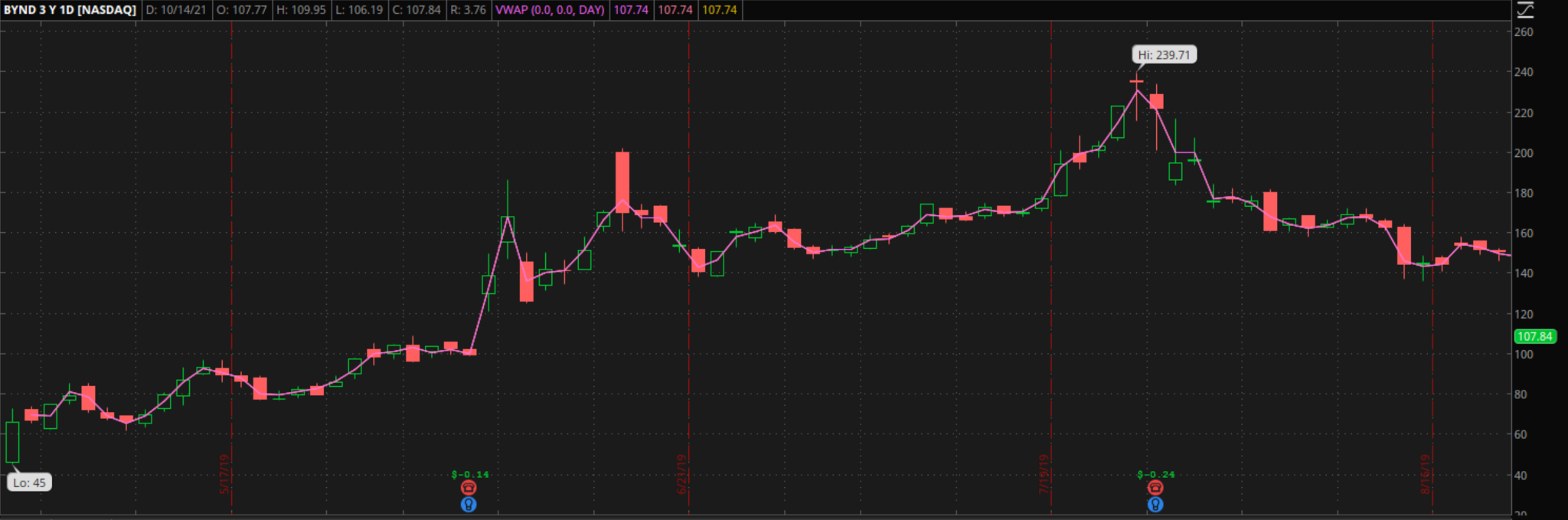Click the $-0.24 earnings estimate label

[1156, 475]
